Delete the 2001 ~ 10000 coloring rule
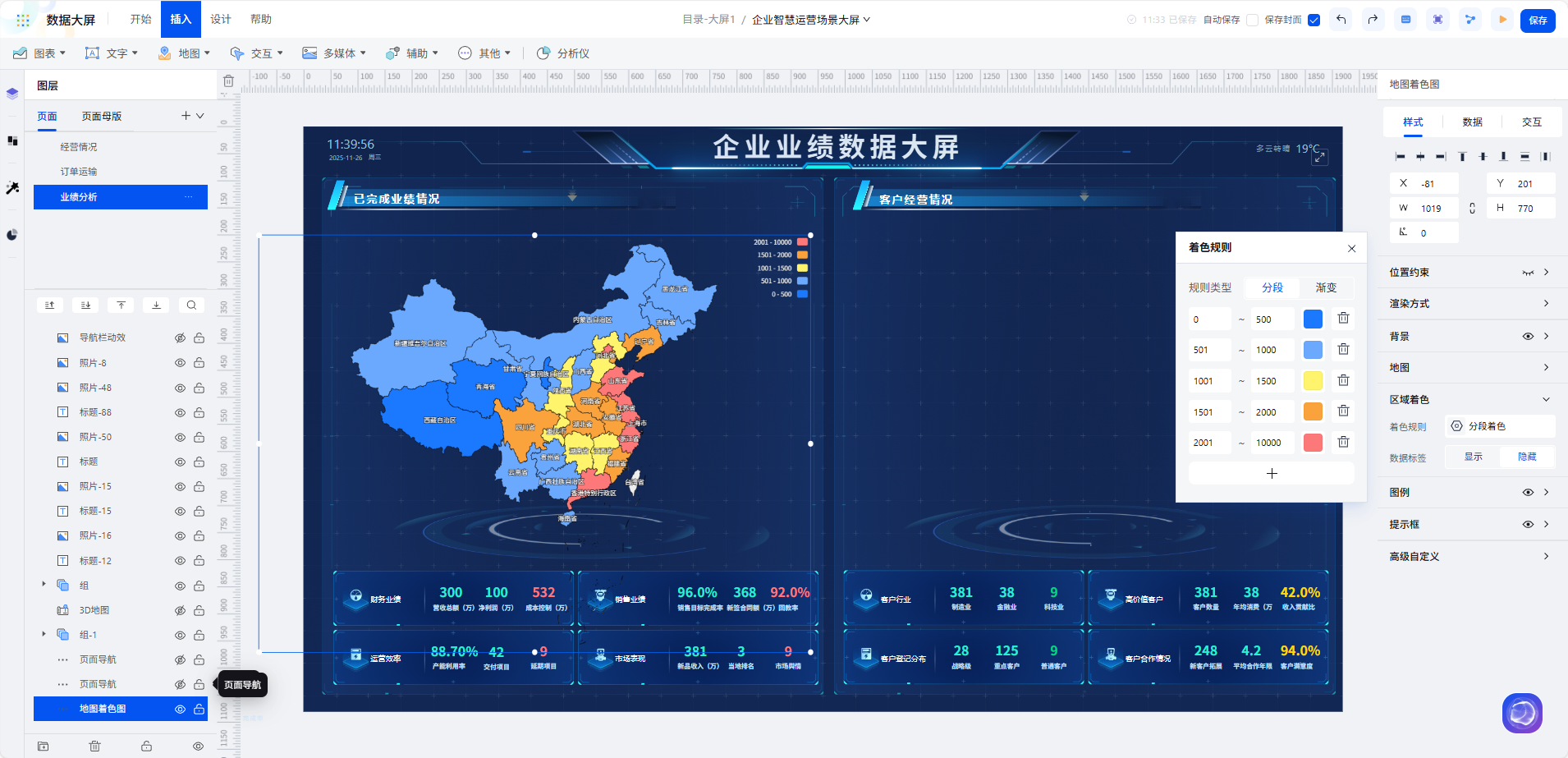1568x758 pixels. [x=1343, y=442]
